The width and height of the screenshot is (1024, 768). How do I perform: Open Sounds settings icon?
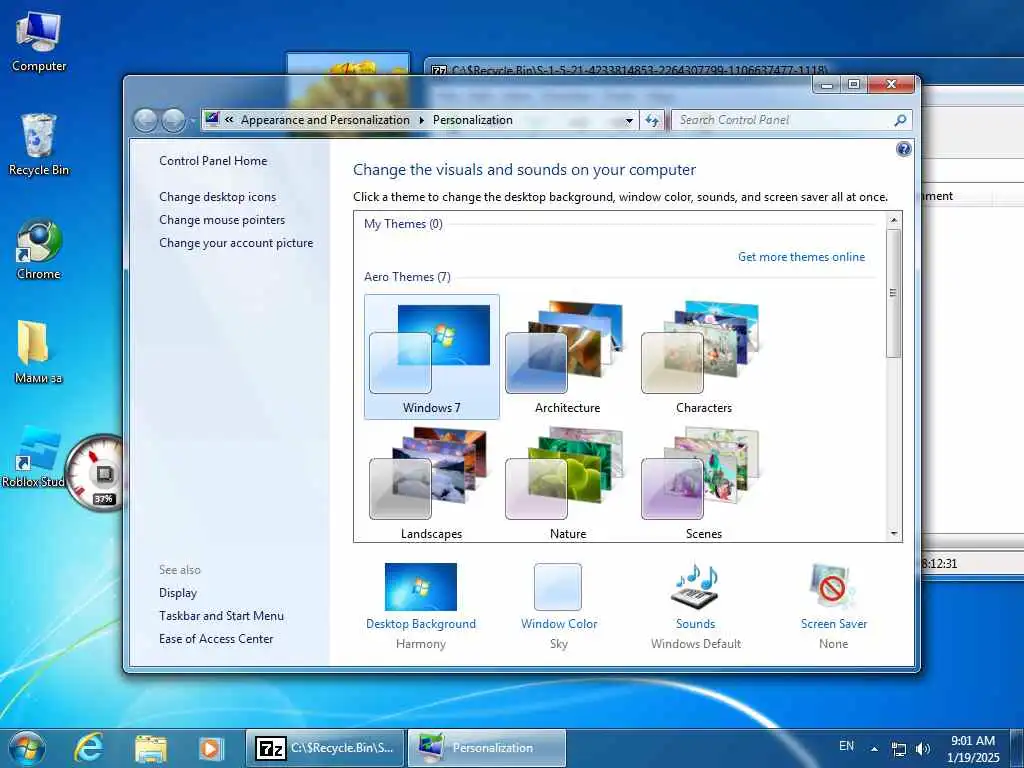696,586
